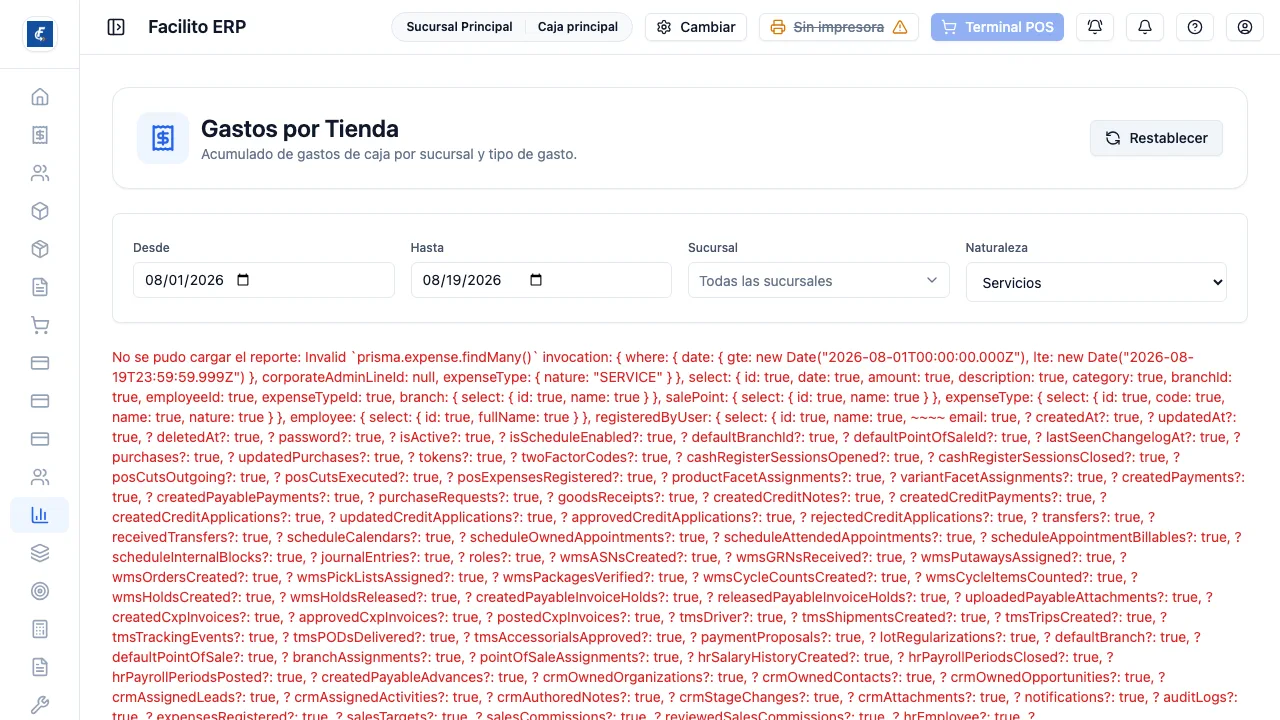Click the ringing bell alerts icon

click(1095, 27)
